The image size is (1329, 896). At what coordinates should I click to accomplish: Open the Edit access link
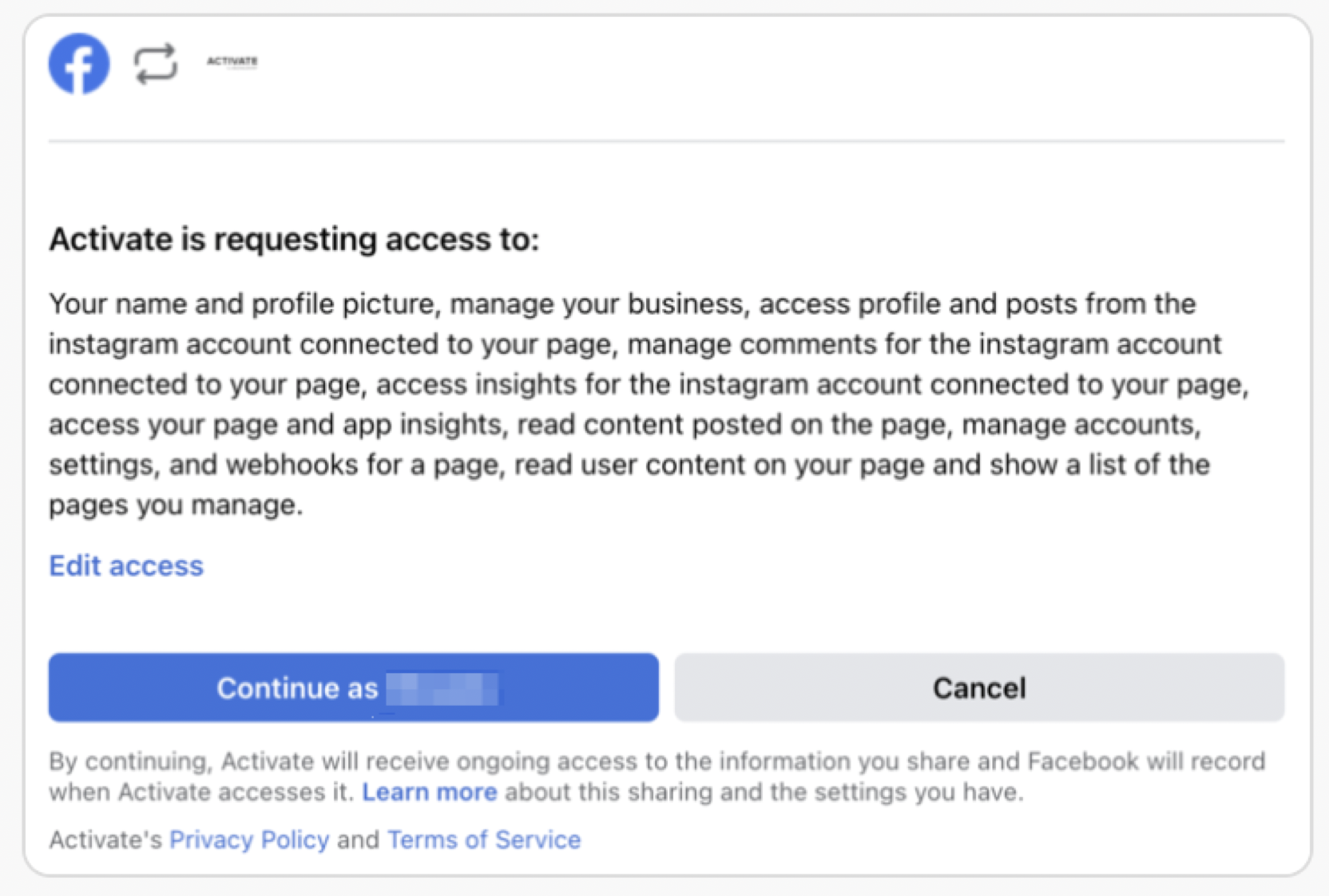tap(126, 565)
